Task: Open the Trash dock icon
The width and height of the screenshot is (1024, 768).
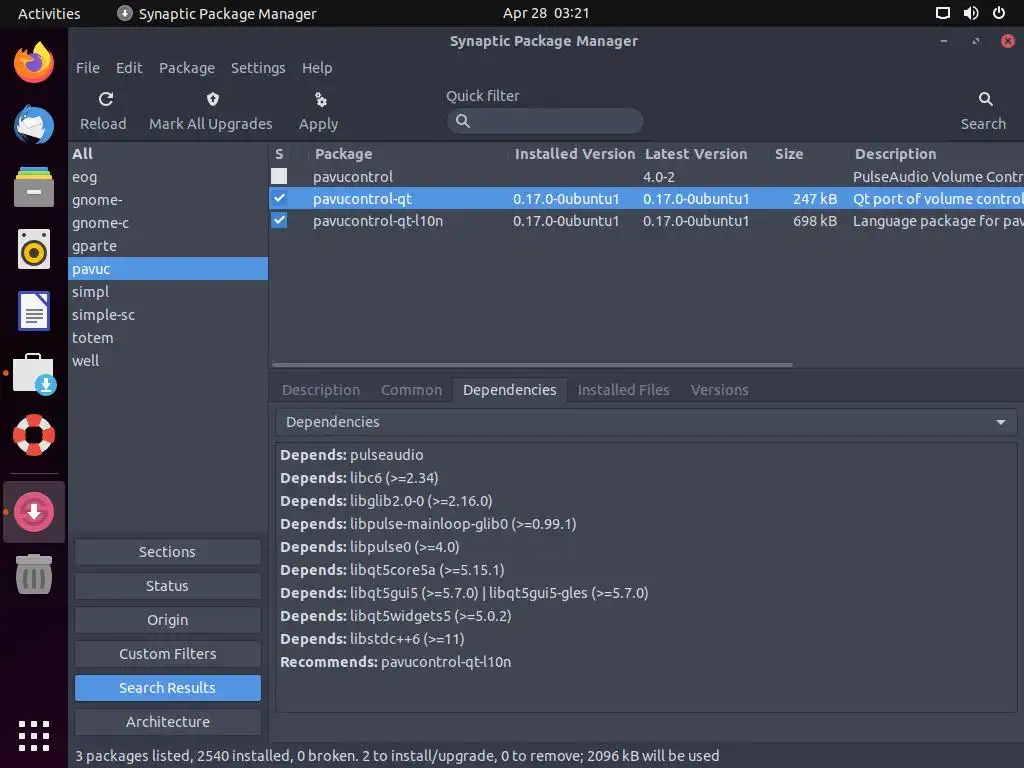Action: (34, 574)
